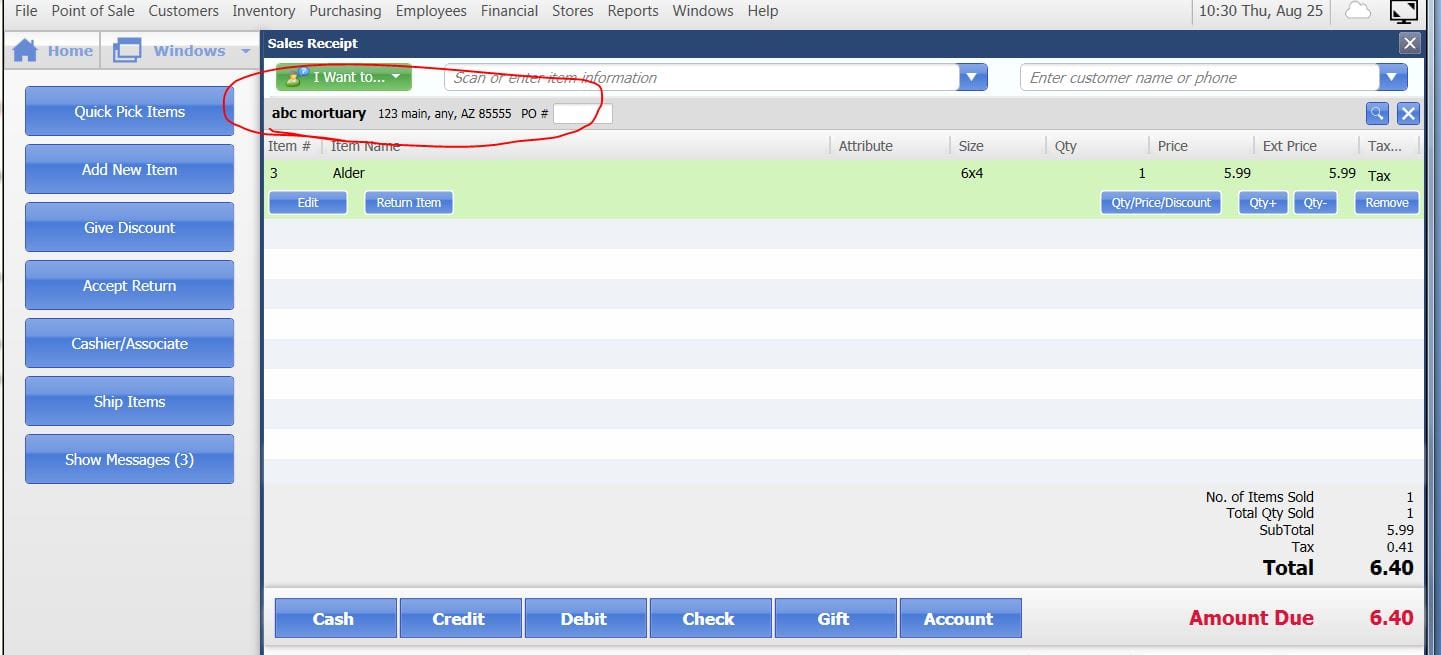The width and height of the screenshot is (1441, 655).
Task: Open the item information dropdown arrow
Action: point(971,77)
